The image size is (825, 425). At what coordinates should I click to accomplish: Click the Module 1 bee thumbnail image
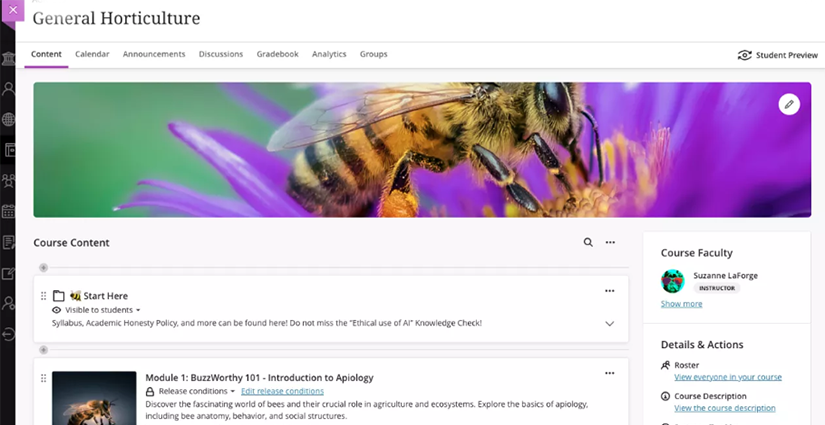[94, 398]
